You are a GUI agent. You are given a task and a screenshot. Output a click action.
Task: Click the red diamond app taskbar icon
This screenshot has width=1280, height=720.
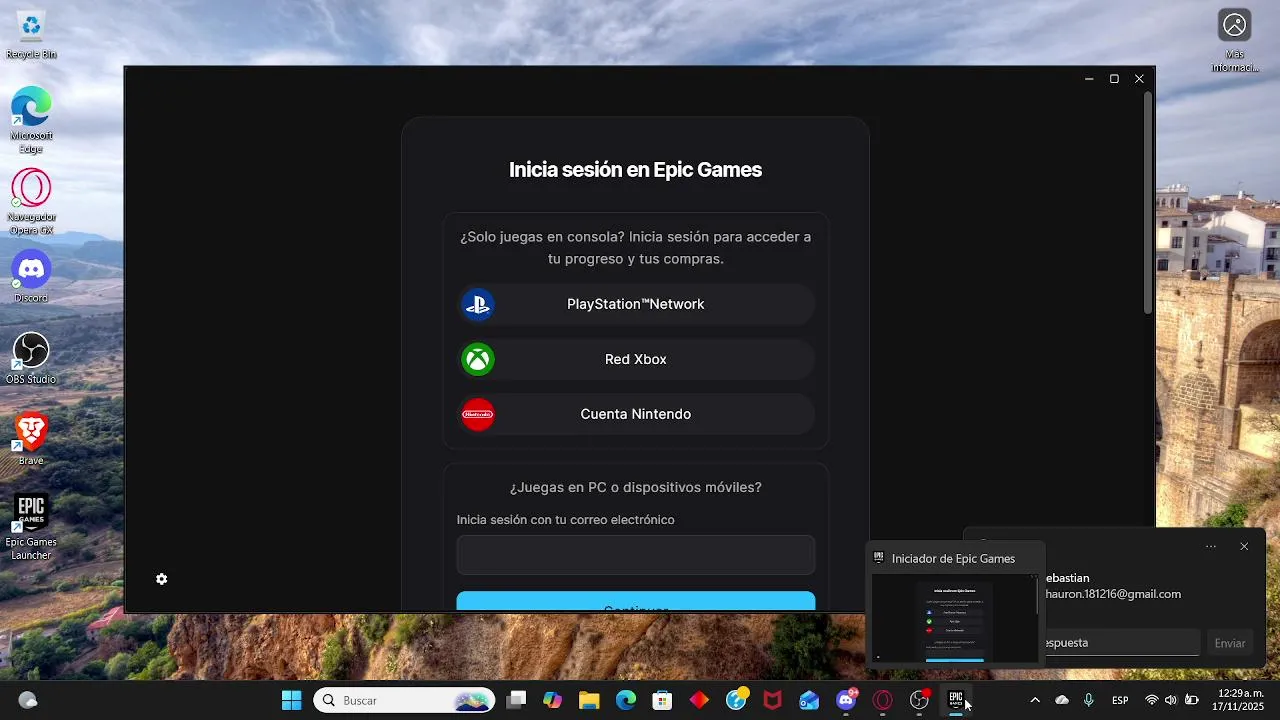(x=699, y=700)
